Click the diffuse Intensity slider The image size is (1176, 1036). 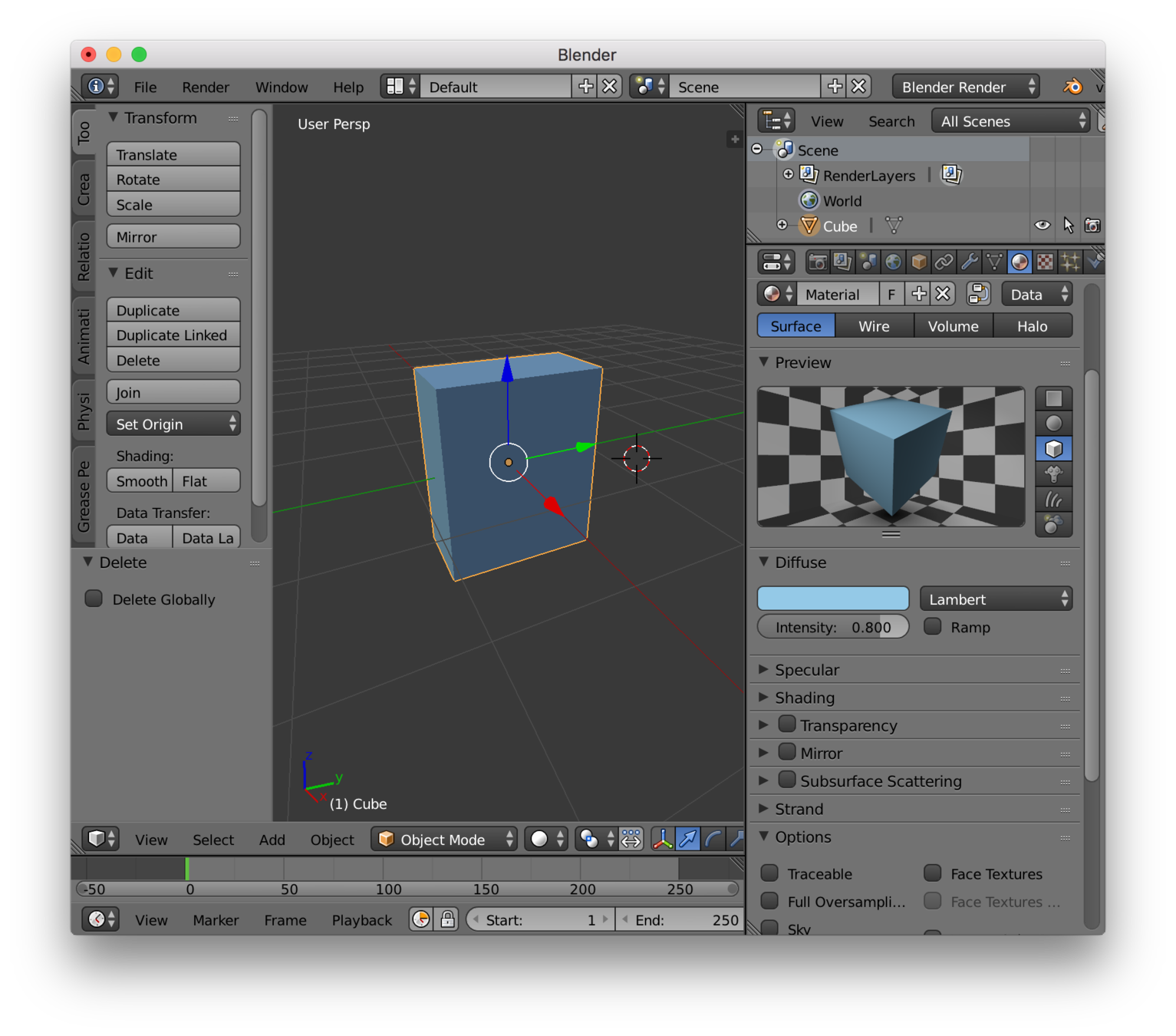(833, 627)
